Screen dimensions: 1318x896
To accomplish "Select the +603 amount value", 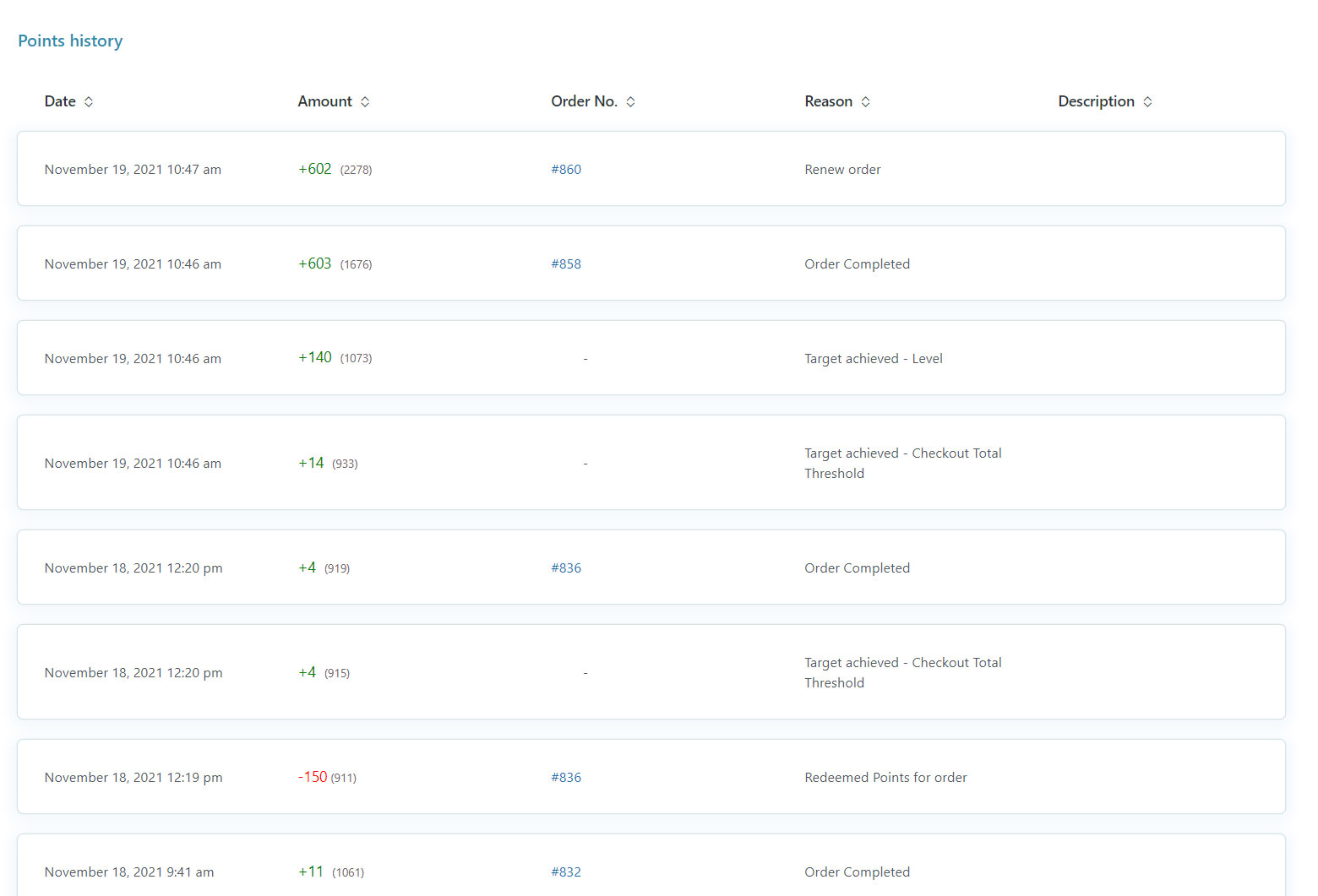I will coord(314,263).
